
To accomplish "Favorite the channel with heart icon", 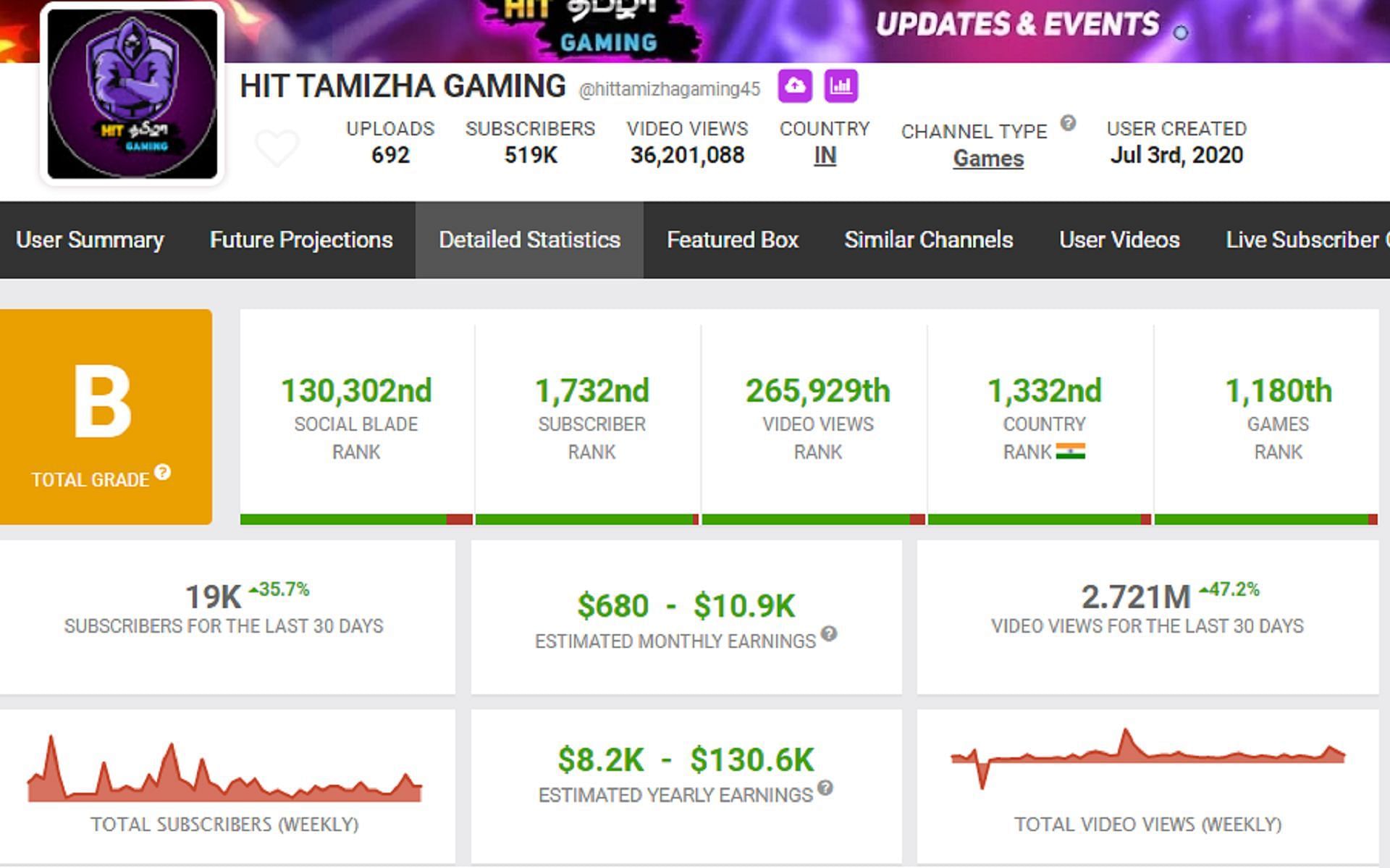I will pyautogui.click(x=277, y=148).
